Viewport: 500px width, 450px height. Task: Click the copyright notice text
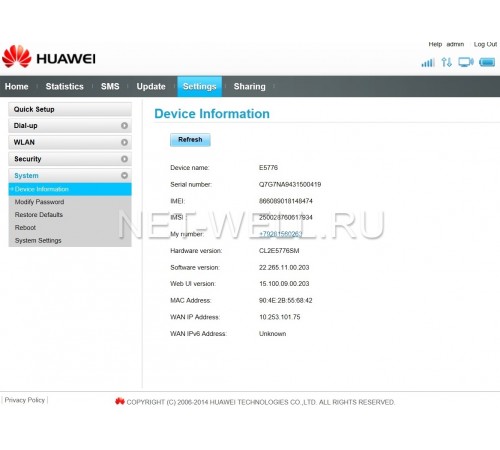[260, 402]
